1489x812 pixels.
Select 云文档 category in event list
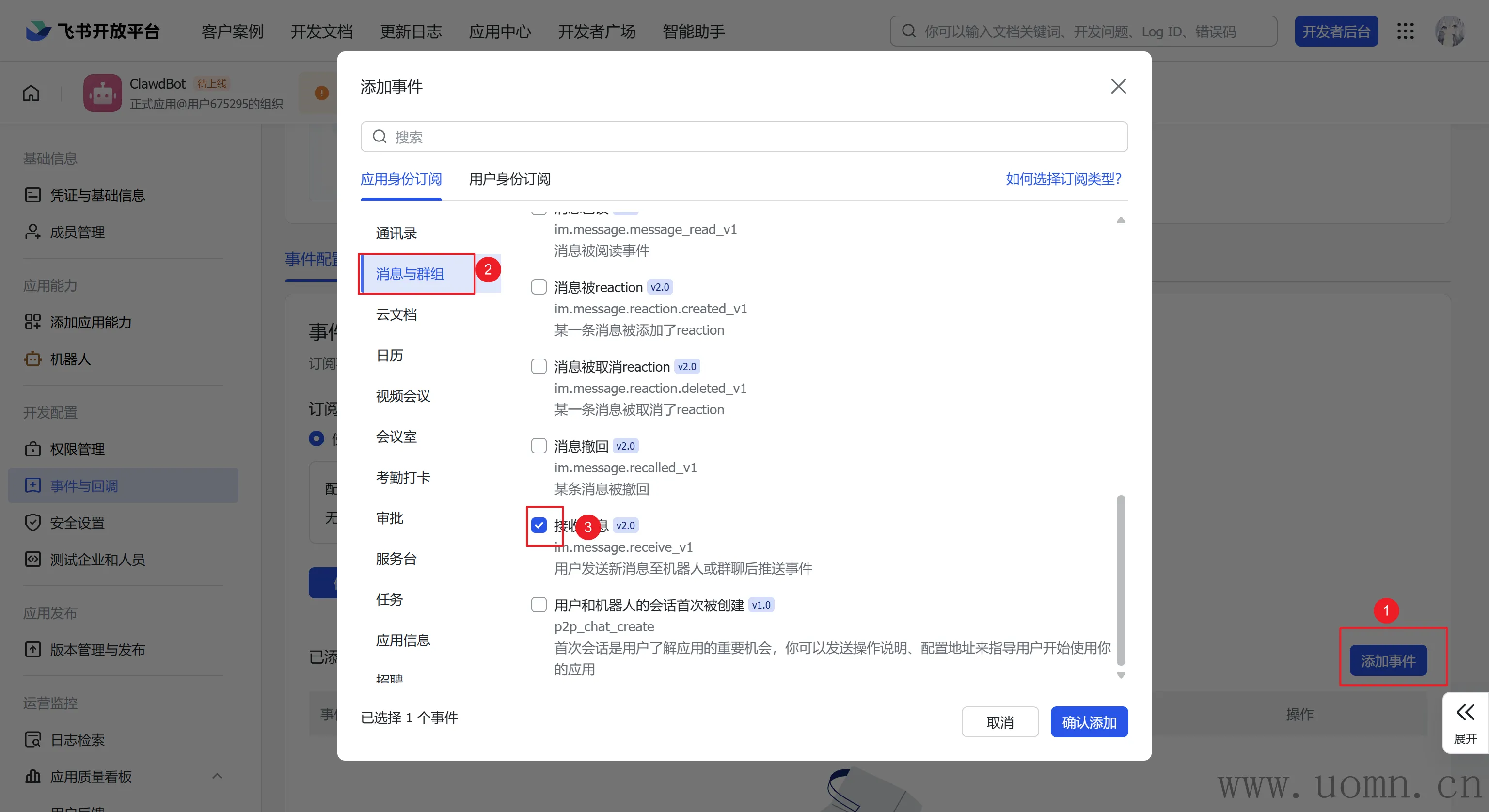point(396,314)
